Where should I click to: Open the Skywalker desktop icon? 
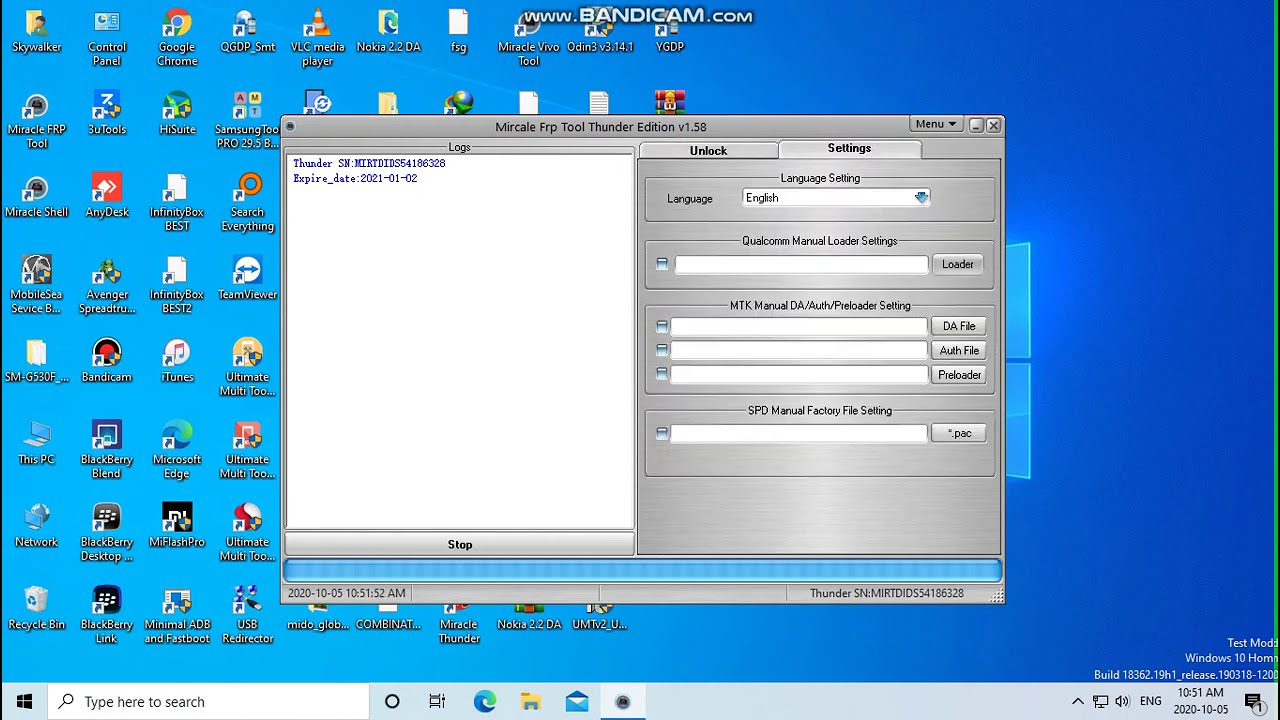[36, 32]
